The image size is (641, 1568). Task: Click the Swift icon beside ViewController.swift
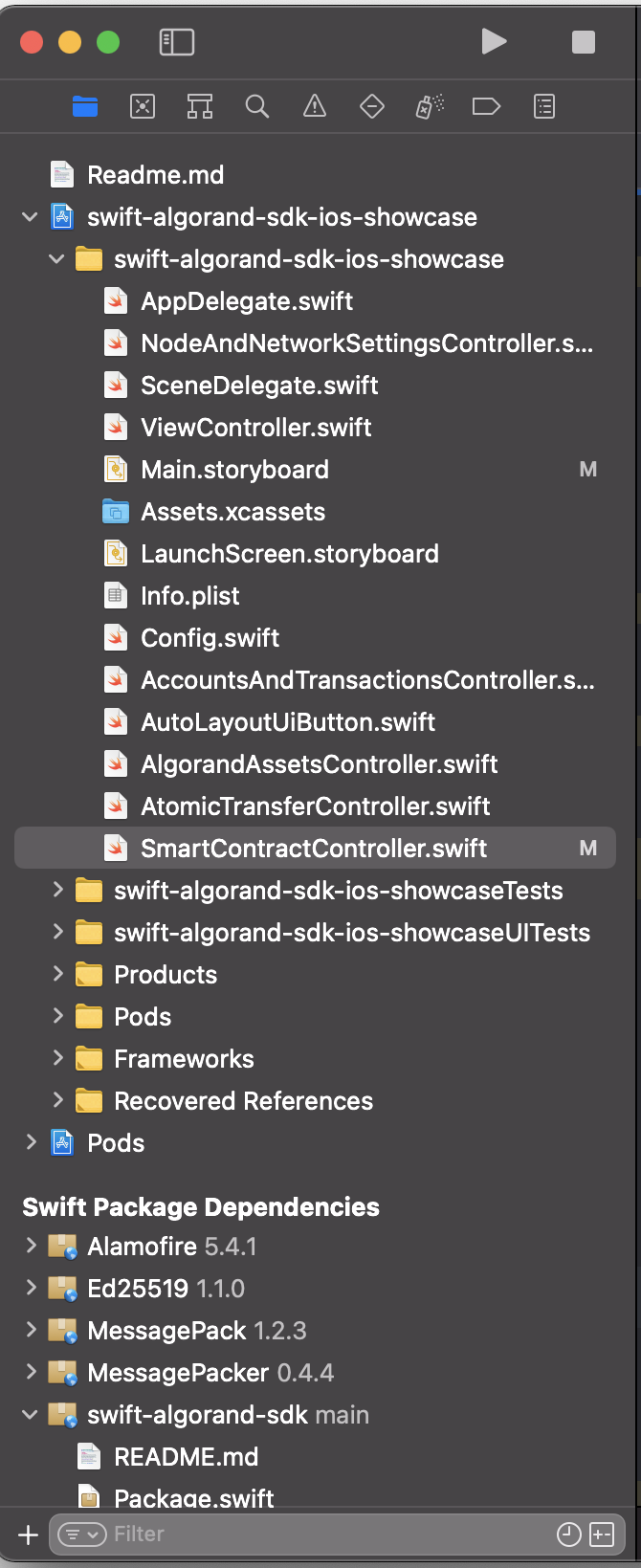(116, 428)
